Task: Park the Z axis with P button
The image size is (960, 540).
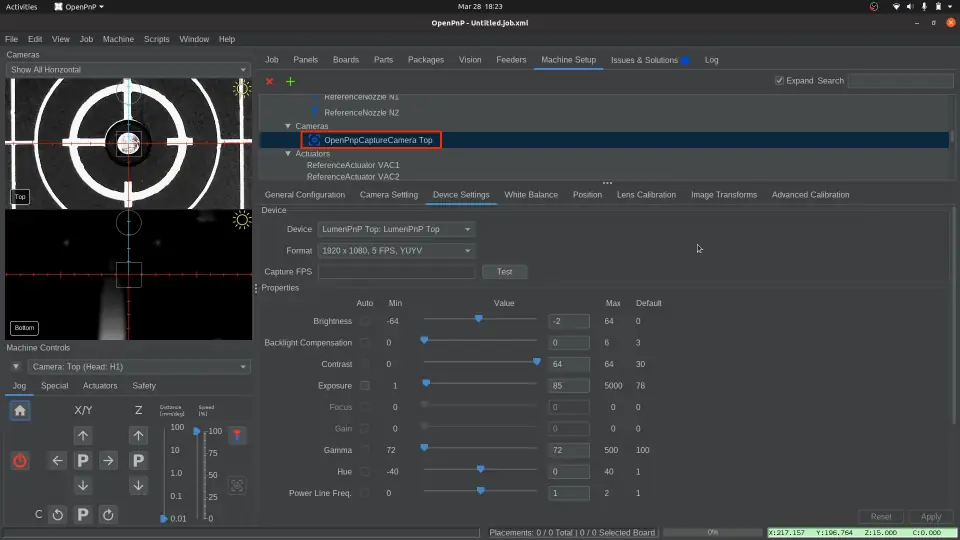Action: (x=138, y=461)
